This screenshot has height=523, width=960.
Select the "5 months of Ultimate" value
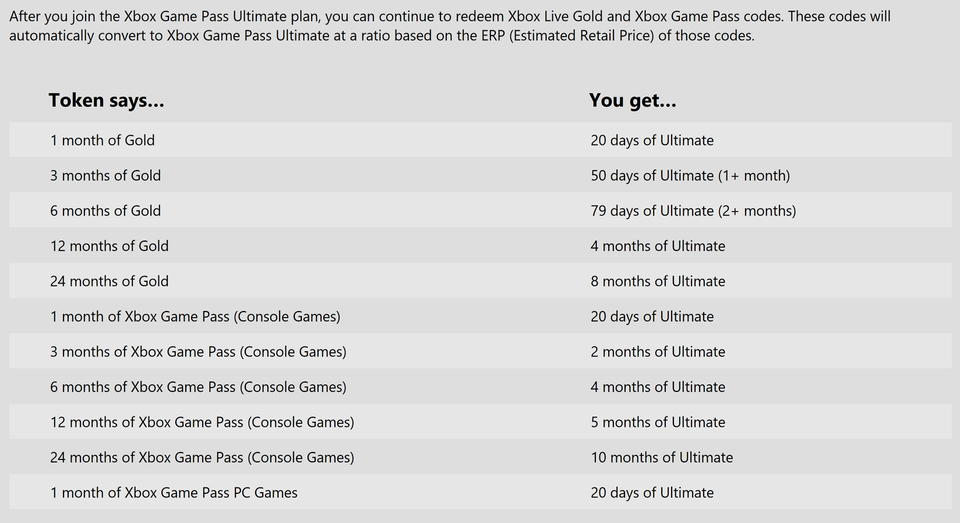tap(658, 422)
